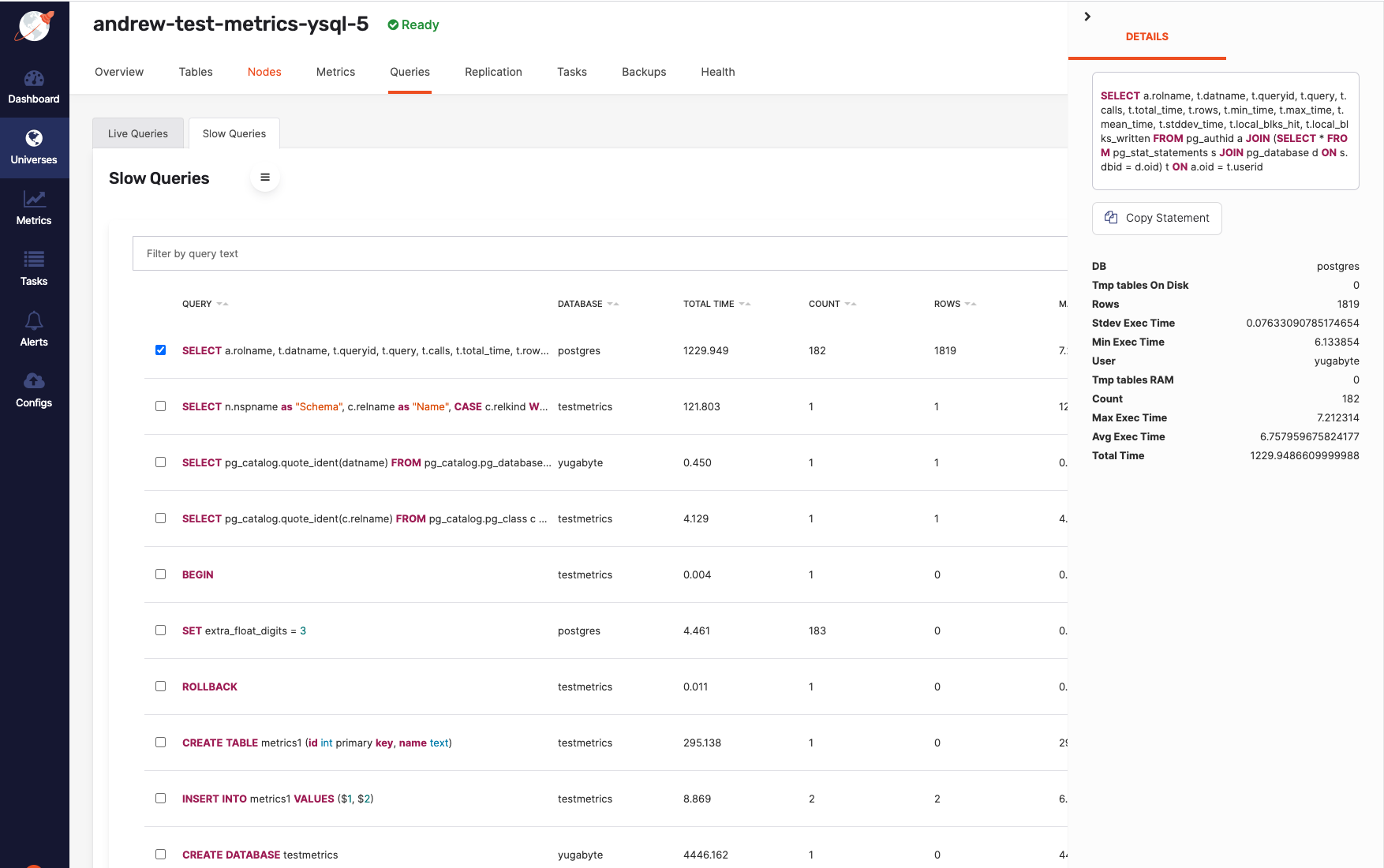Sort by the DATABASE column arrows
This screenshot has width=1384, height=868.
(612, 303)
